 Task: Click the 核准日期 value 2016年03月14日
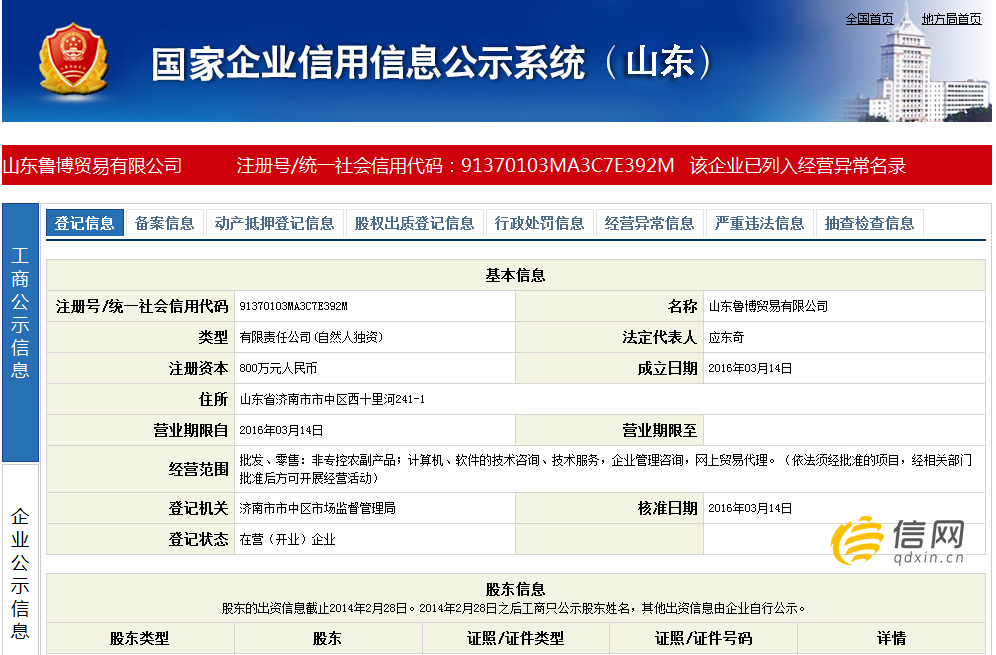[x=750, y=508]
